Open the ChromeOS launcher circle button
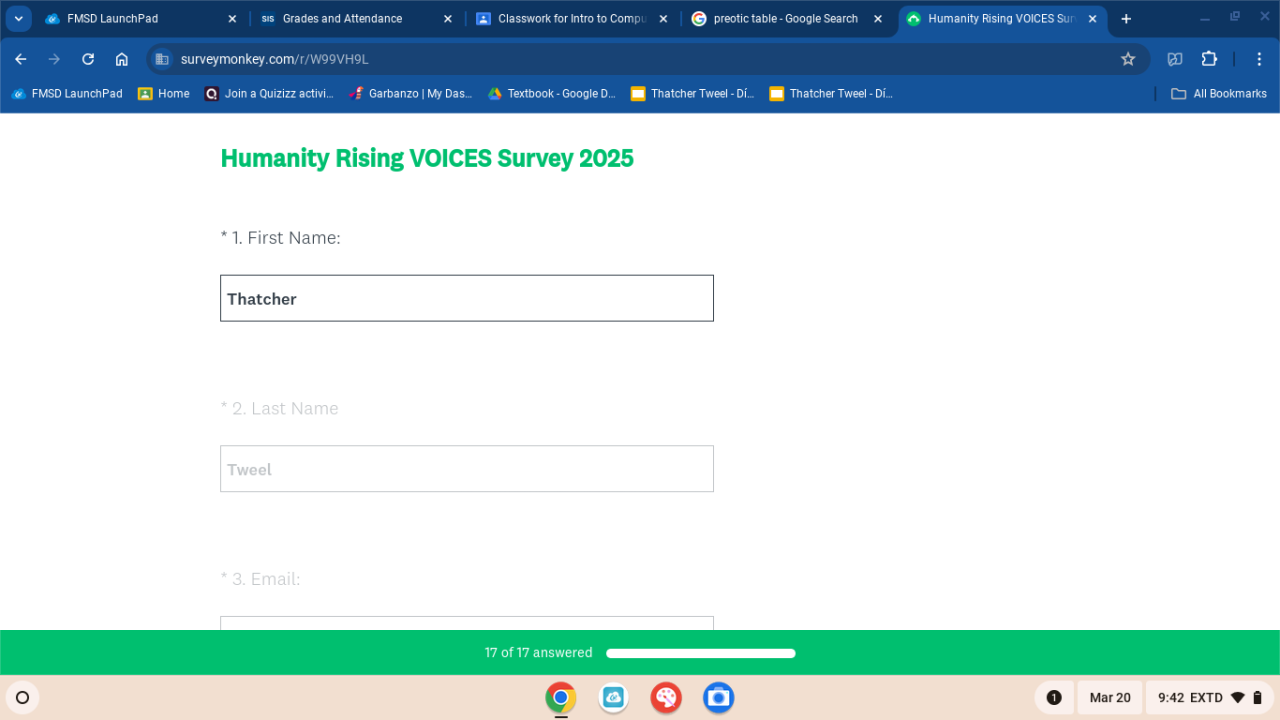 [23, 697]
